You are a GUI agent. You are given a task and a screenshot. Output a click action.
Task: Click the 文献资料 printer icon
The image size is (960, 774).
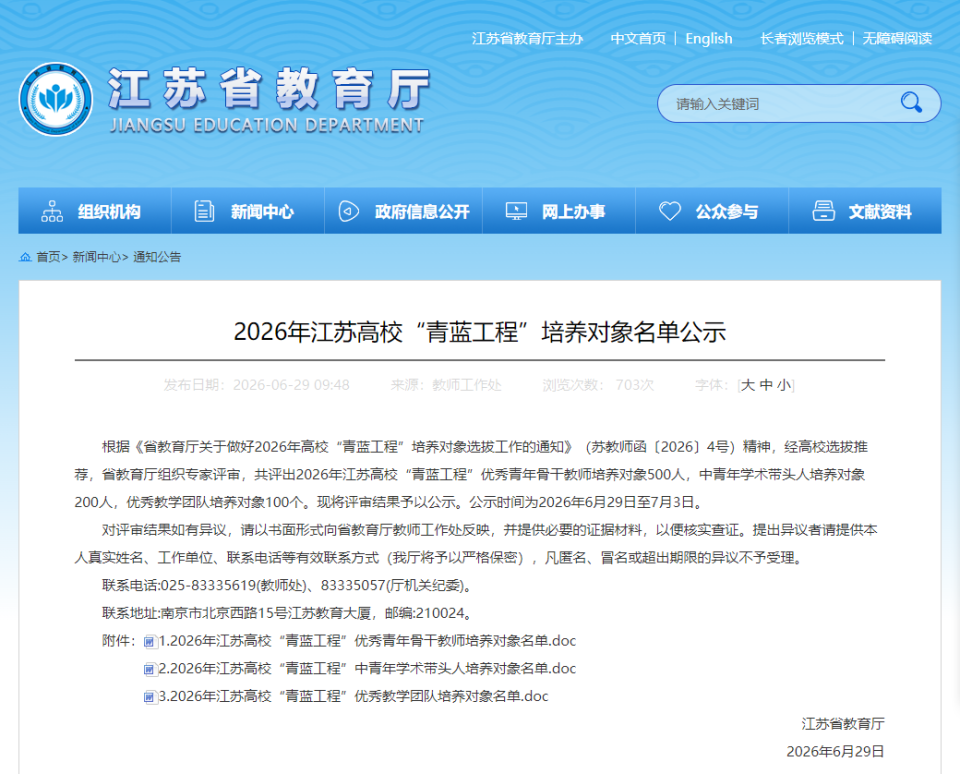823,211
